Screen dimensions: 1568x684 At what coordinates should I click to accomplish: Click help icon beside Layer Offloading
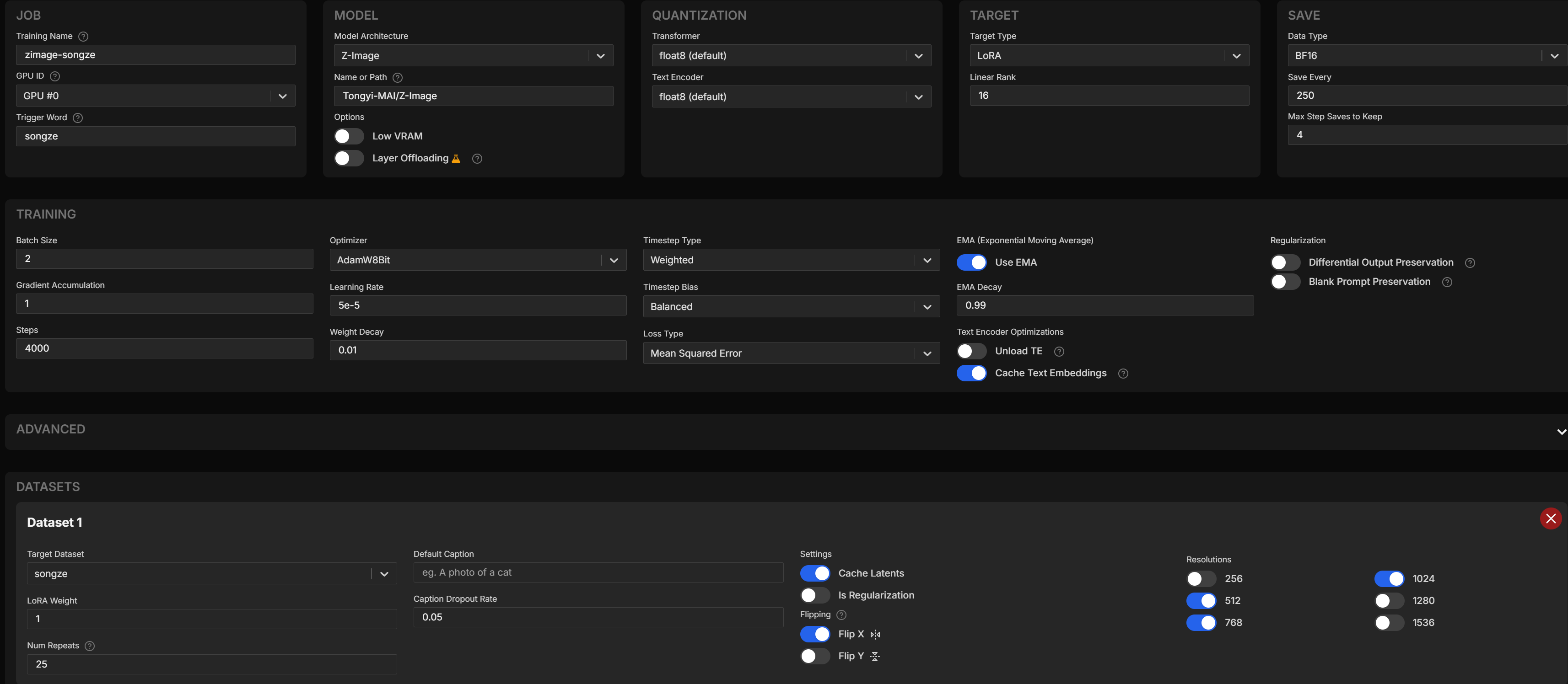[x=477, y=159]
